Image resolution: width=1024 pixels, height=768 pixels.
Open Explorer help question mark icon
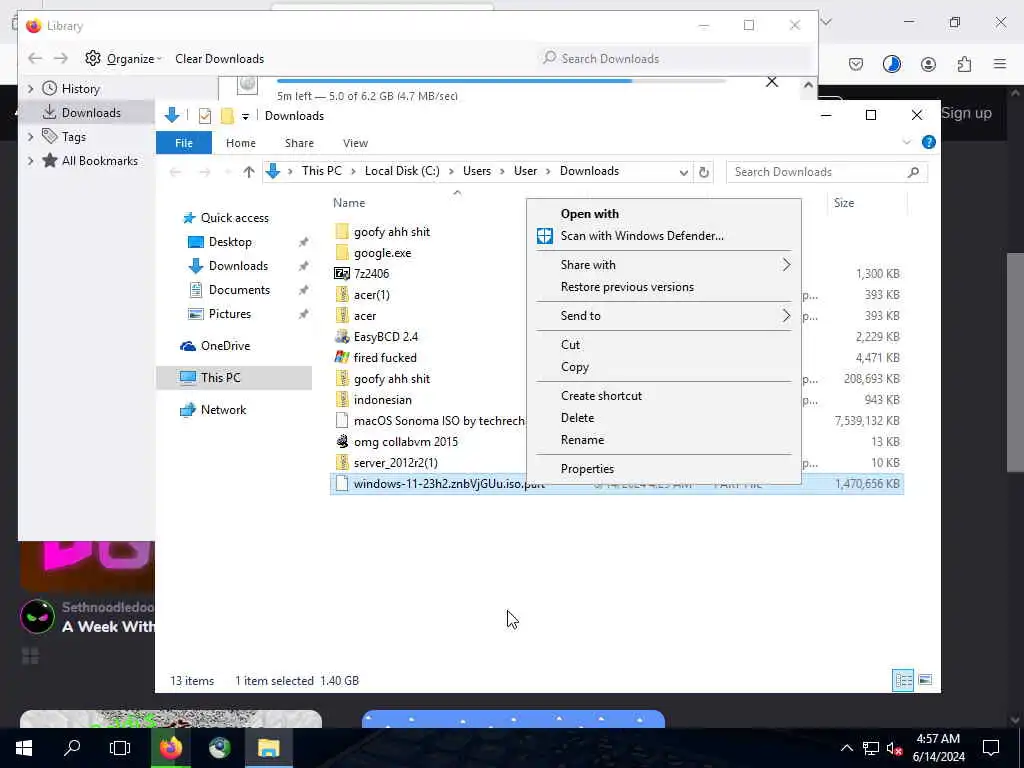928,142
